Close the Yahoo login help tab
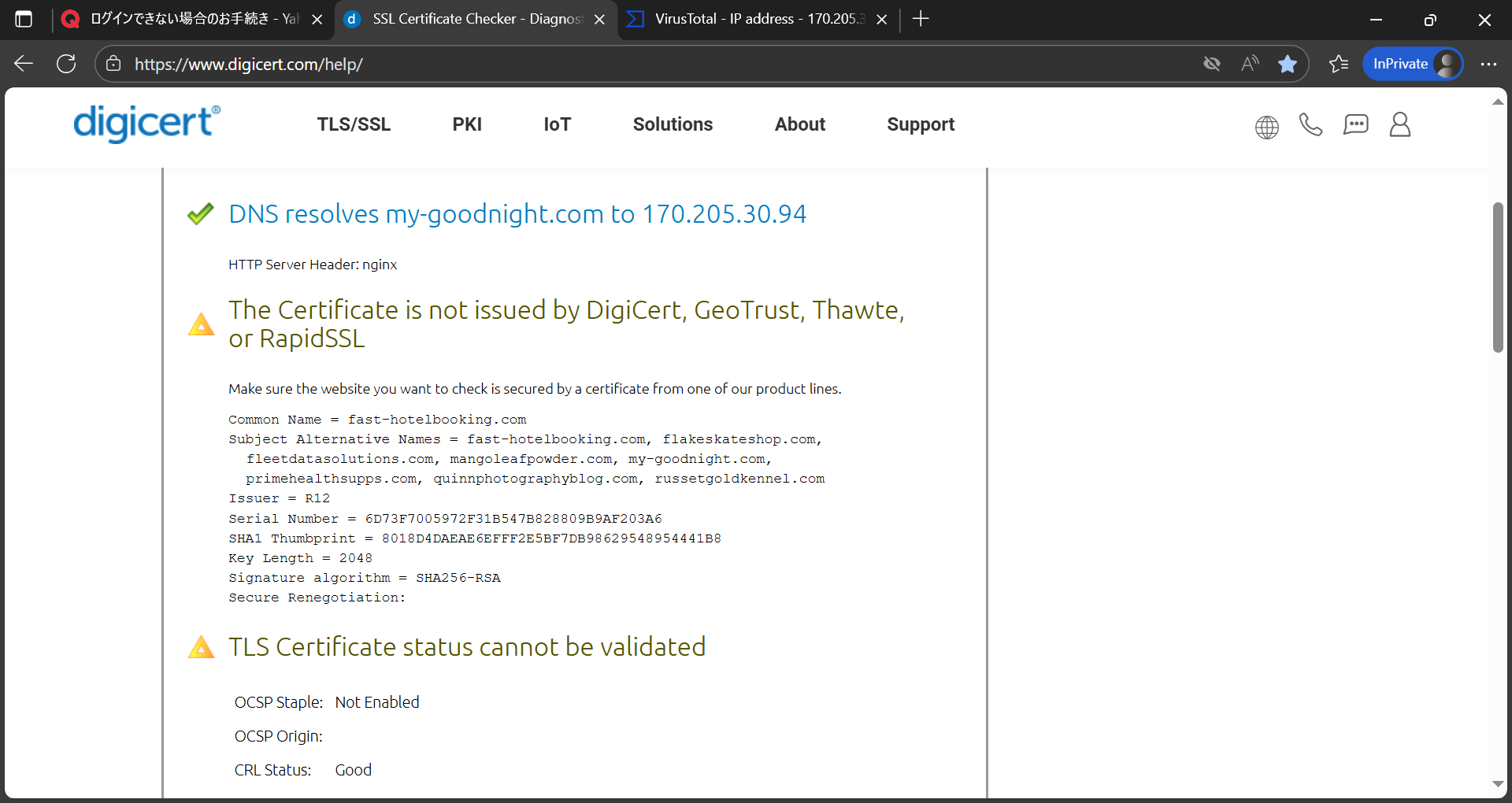Viewport: 1512px width, 803px height. pyautogui.click(x=317, y=19)
